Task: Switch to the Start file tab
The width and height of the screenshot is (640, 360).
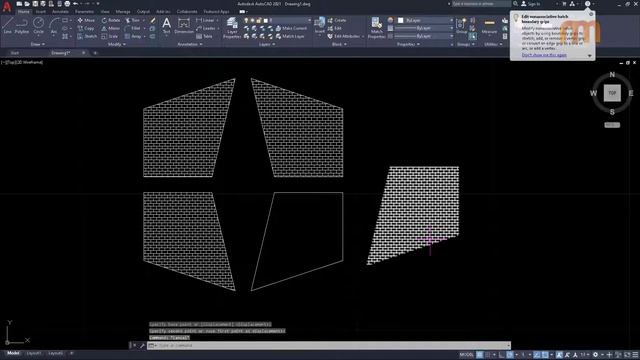Action: point(15,53)
